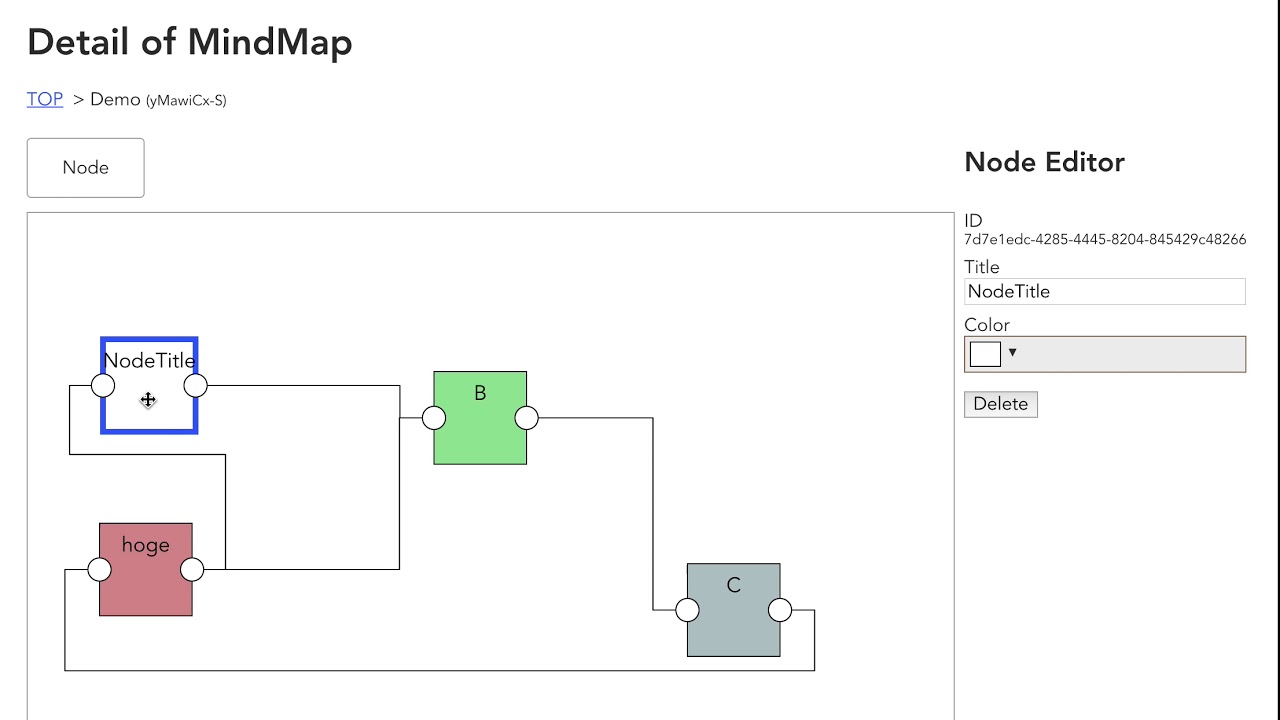Click the node ID text in editor
Image resolution: width=1280 pixels, height=720 pixels.
coord(1104,240)
